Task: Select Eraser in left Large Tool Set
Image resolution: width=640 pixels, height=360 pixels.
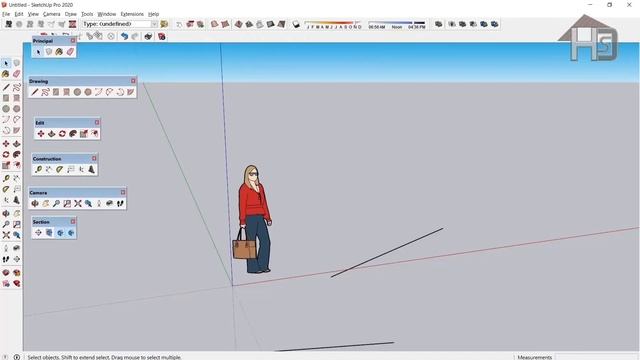Action: (16, 74)
